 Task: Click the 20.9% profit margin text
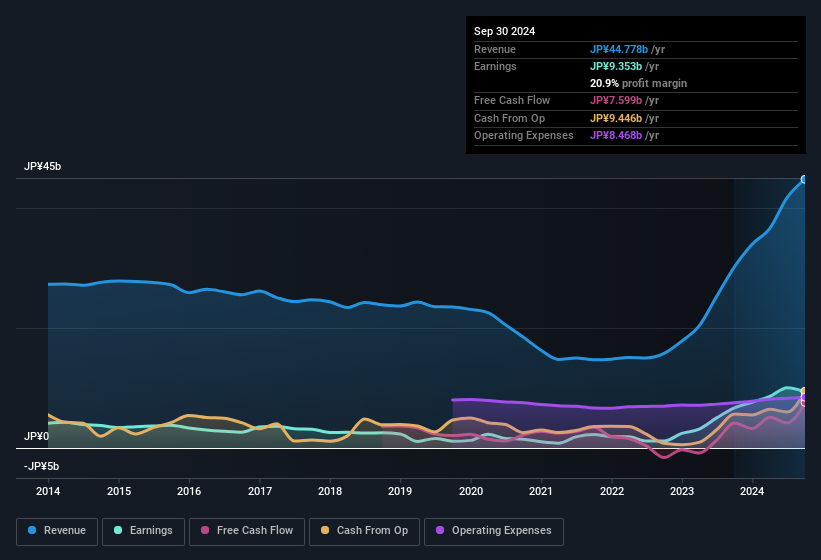[638, 83]
